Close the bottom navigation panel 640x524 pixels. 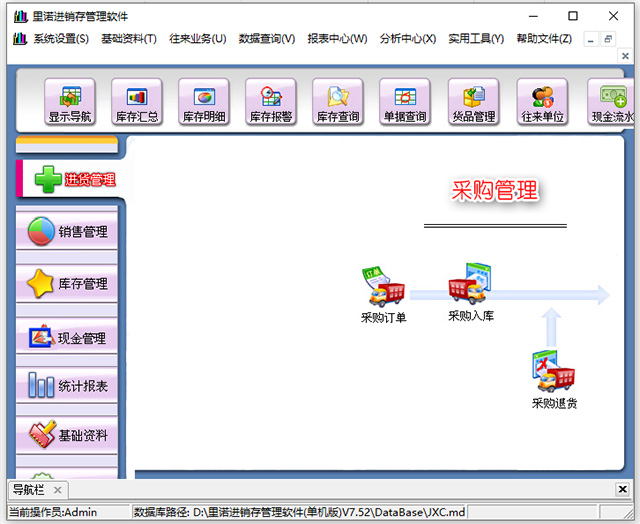(622, 489)
